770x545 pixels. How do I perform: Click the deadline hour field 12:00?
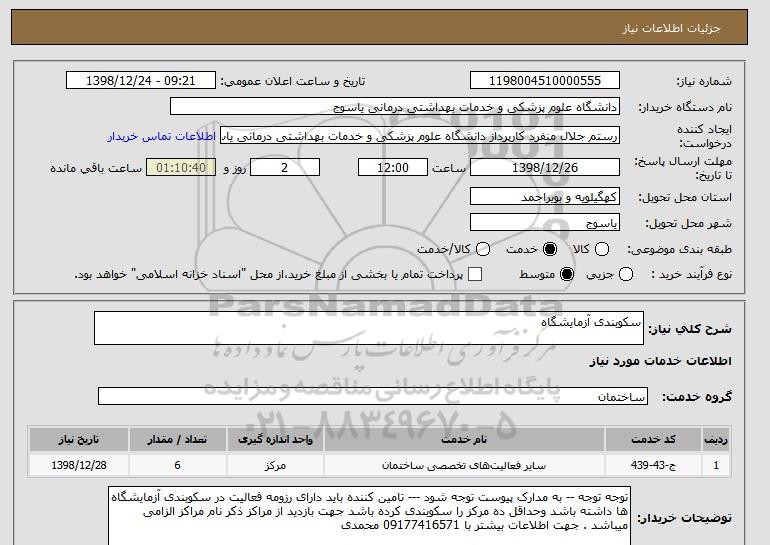[x=393, y=167]
